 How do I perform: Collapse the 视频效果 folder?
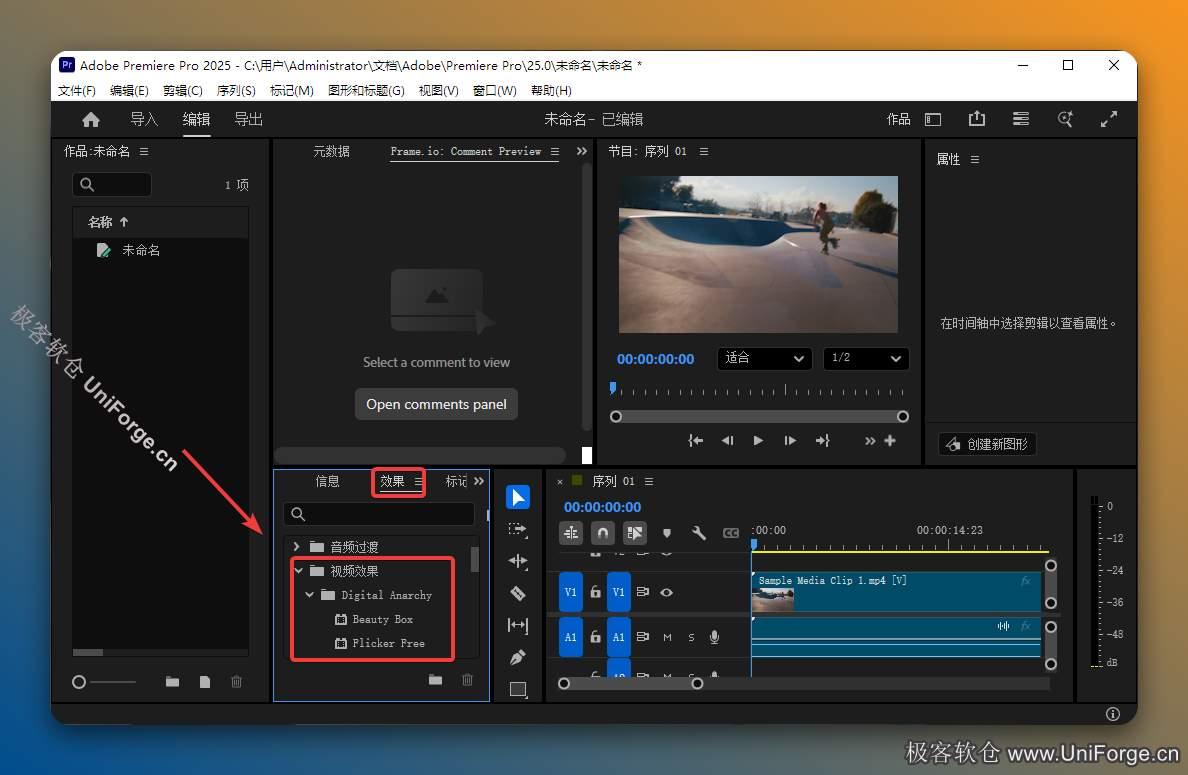pos(298,570)
